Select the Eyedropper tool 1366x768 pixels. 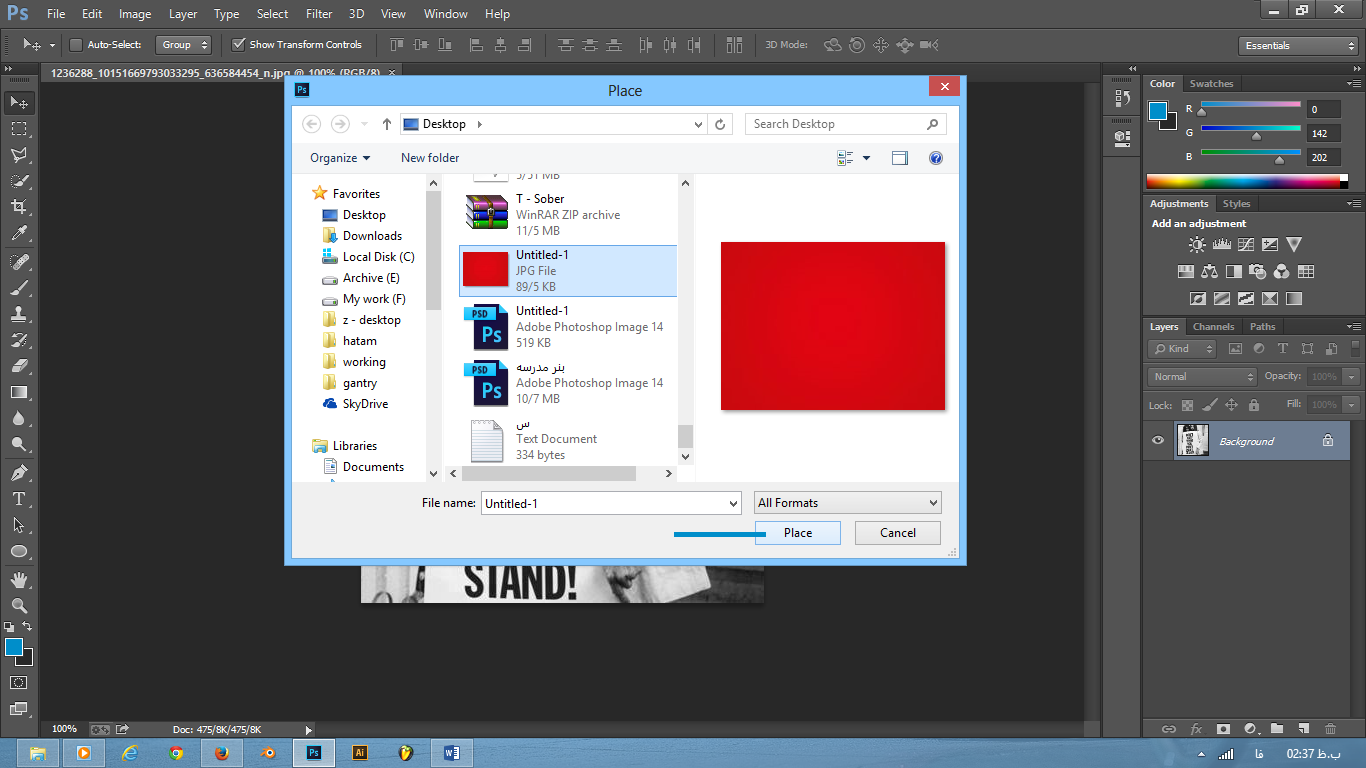click(19, 233)
